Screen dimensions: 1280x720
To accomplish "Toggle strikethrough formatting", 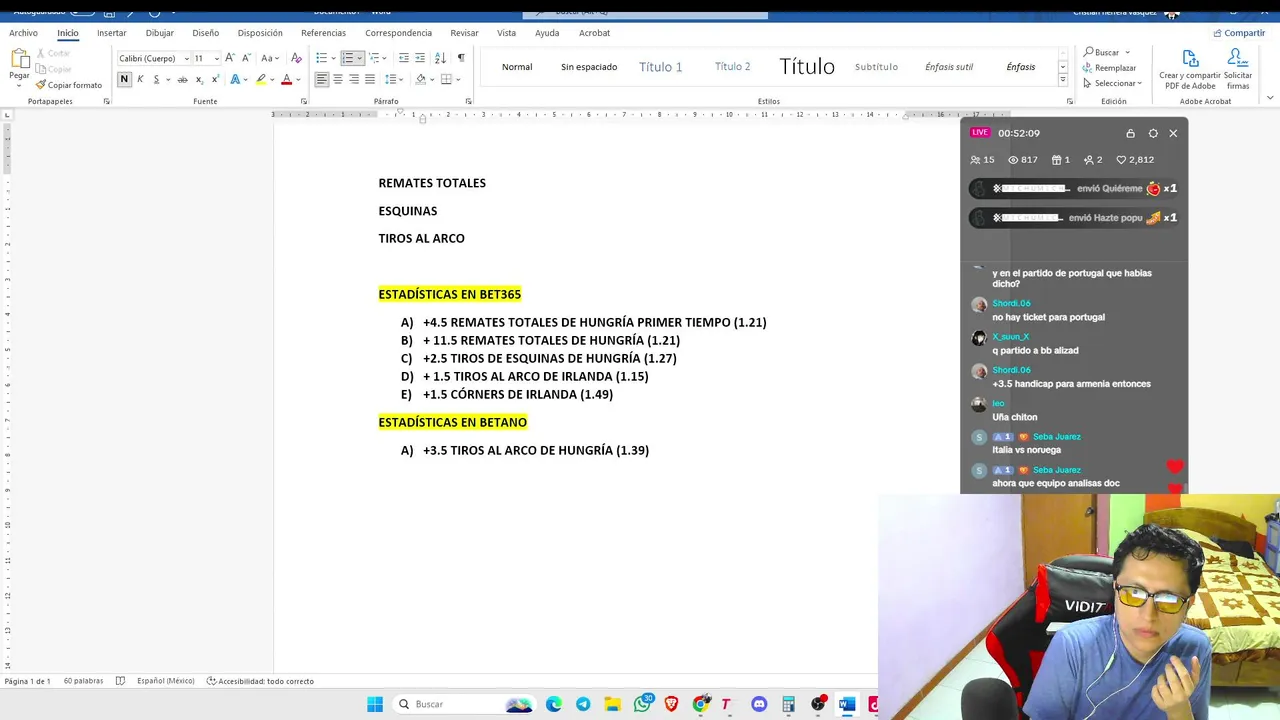I will click(x=182, y=79).
